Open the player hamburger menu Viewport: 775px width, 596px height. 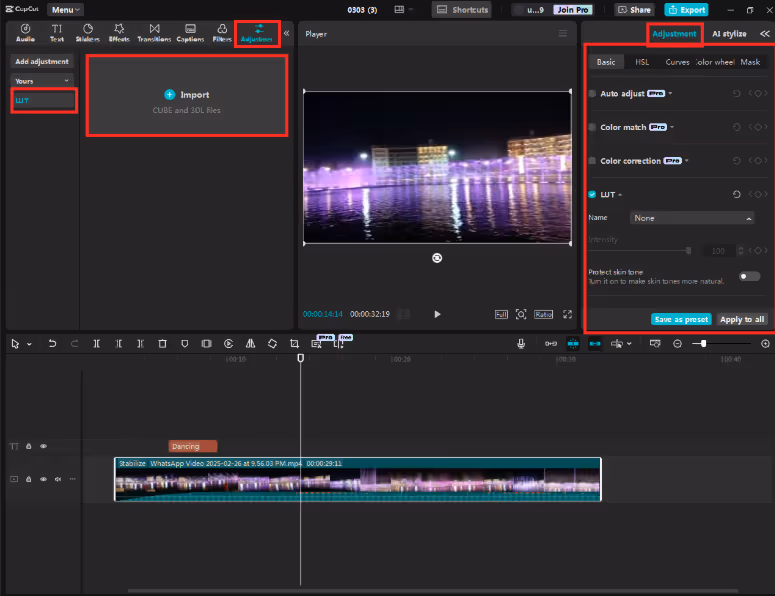tap(562, 34)
